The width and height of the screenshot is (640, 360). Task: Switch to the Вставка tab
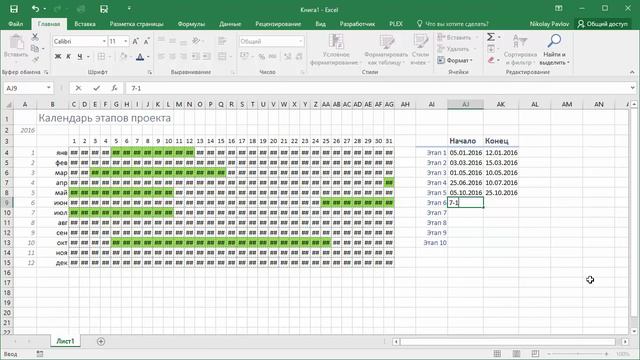click(x=85, y=24)
